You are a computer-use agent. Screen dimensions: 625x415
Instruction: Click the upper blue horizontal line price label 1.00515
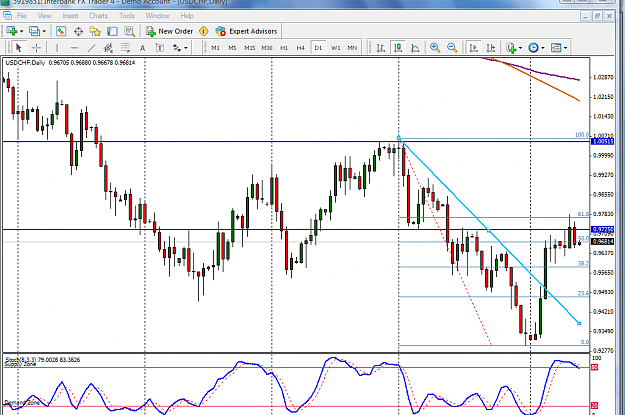[x=603, y=142]
